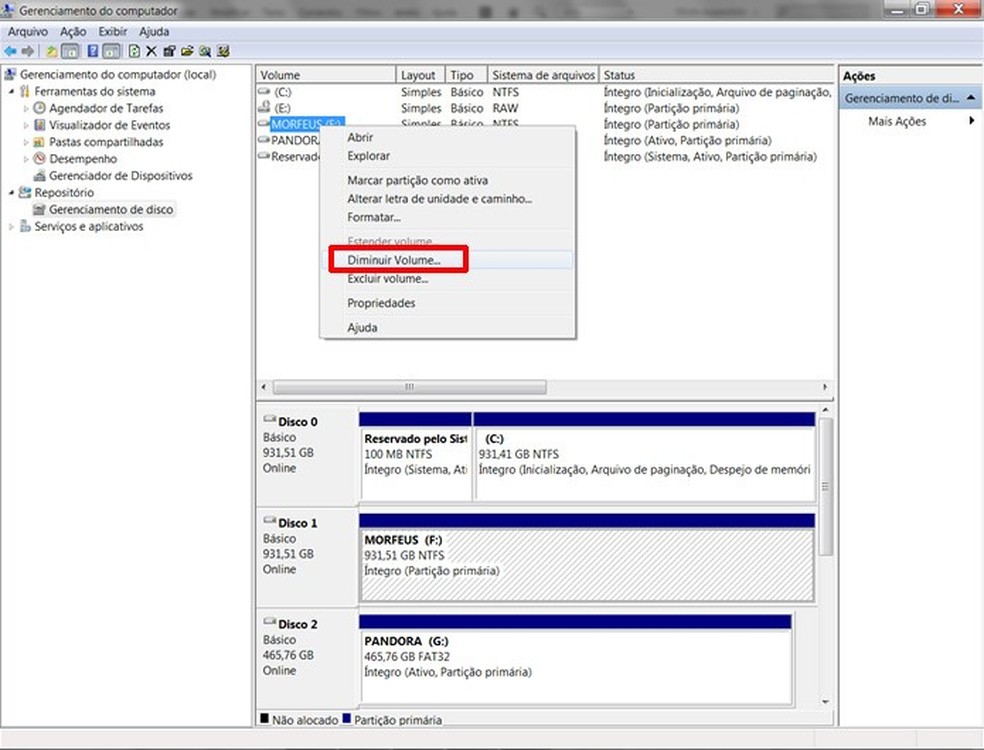Viewport: 984px width, 750px height.
Task: Click the Open folder toolbar icon
Action: click(x=186, y=51)
